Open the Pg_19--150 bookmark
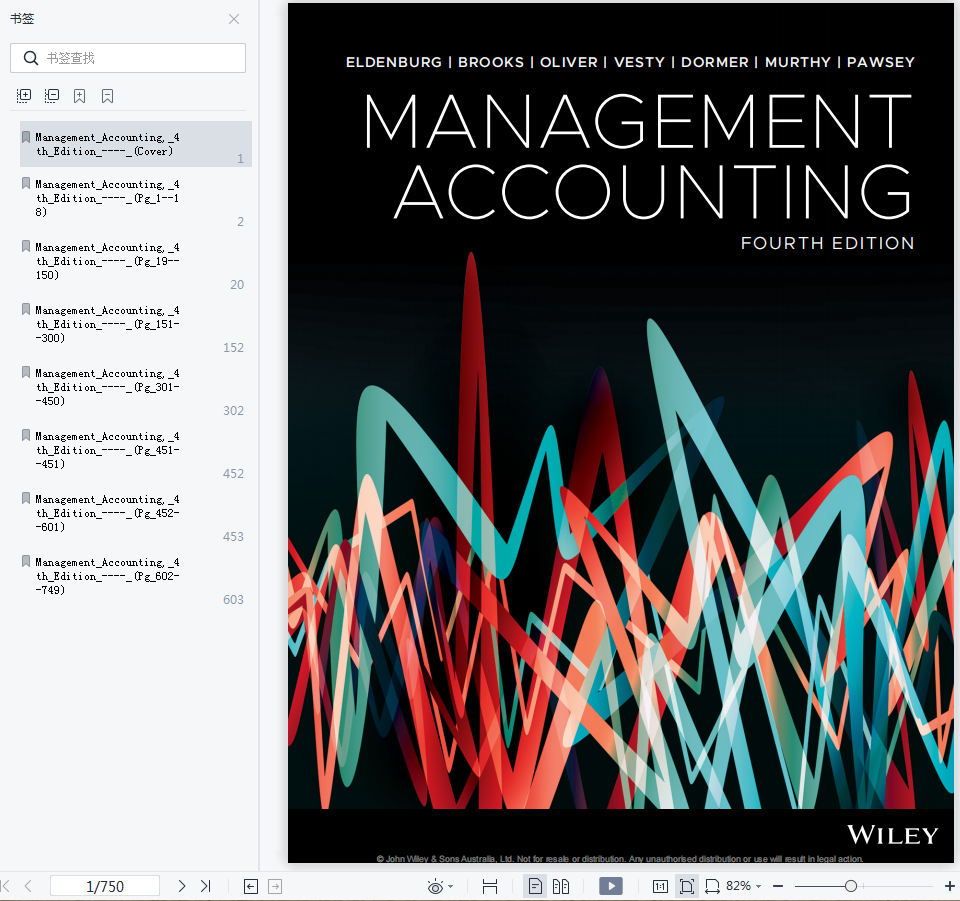 pos(136,261)
